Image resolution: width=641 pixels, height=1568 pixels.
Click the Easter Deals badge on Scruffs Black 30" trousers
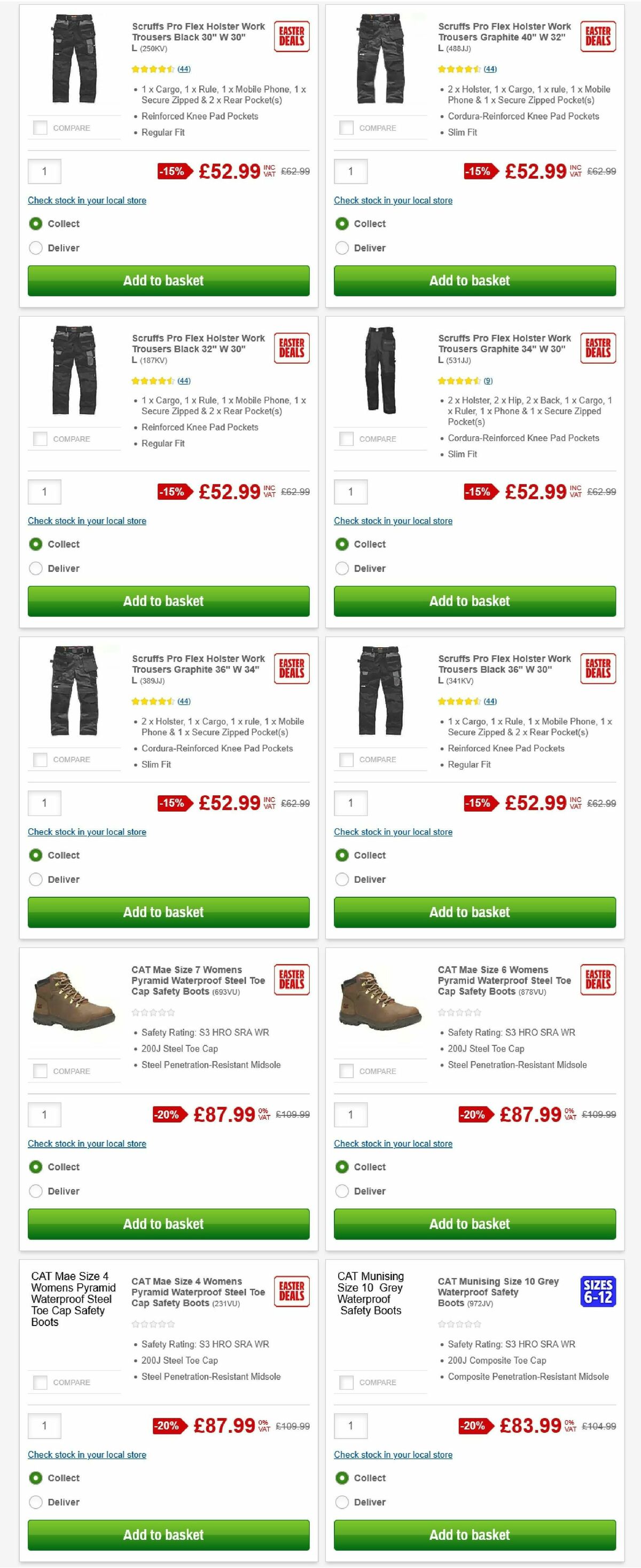click(x=291, y=36)
